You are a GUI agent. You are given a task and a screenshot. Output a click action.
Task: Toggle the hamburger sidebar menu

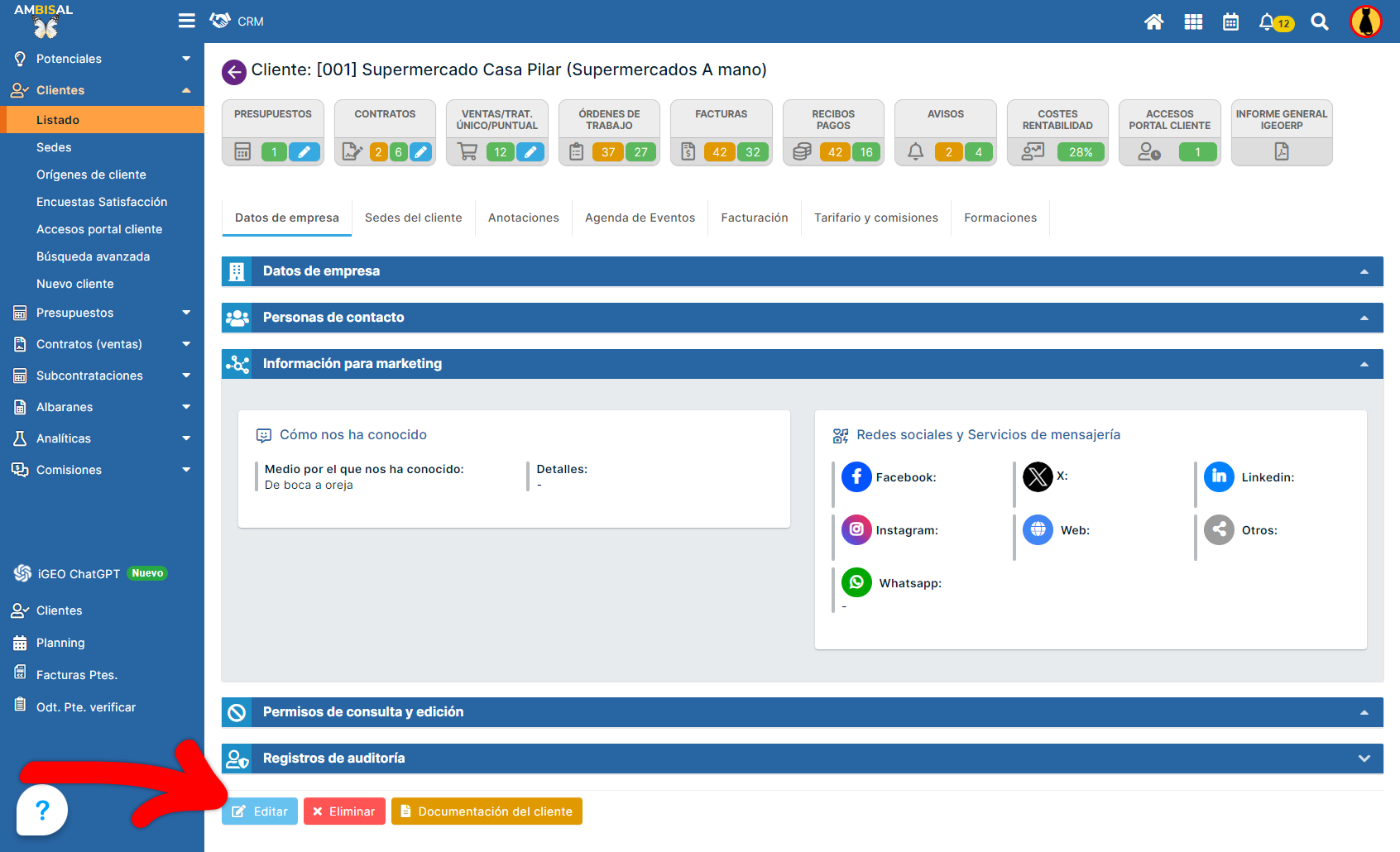pyautogui.click(x=187, y=21)
